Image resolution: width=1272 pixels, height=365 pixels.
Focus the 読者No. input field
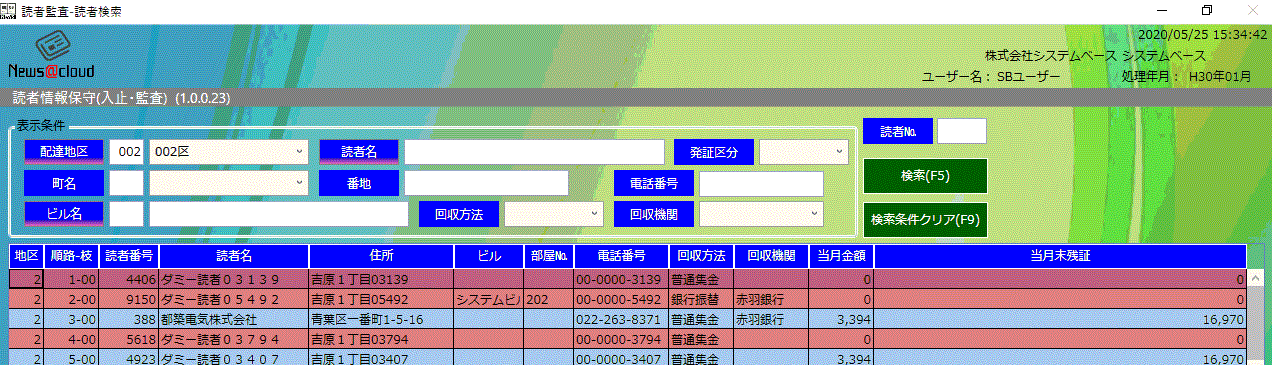point(961,131)
